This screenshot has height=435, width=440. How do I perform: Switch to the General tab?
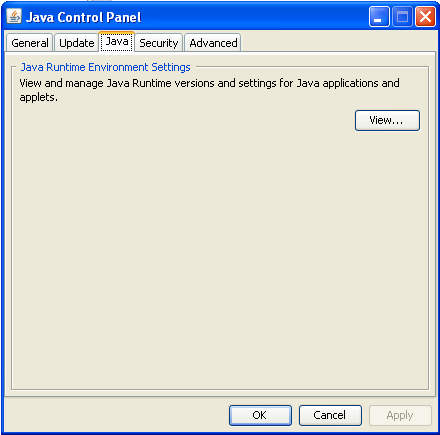click(30, 43)
